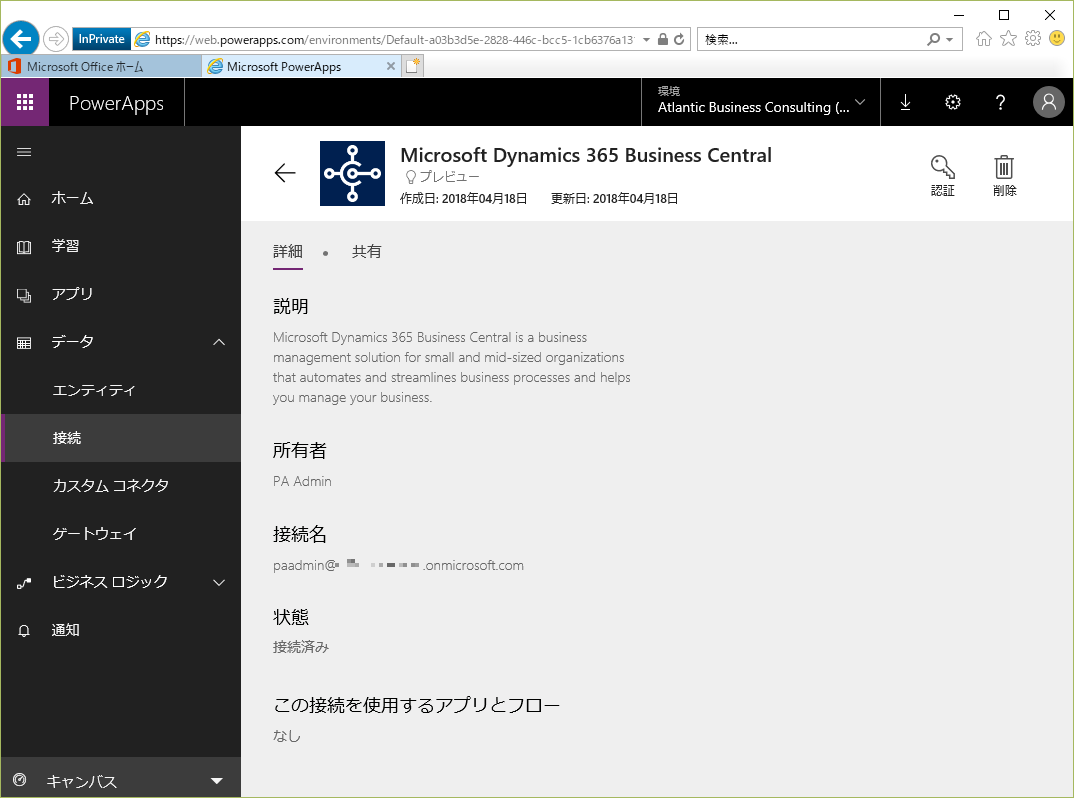The image size is (1074, 798).
Task: Select the Details (詳細) tab
Action: (x=288, y=252)
